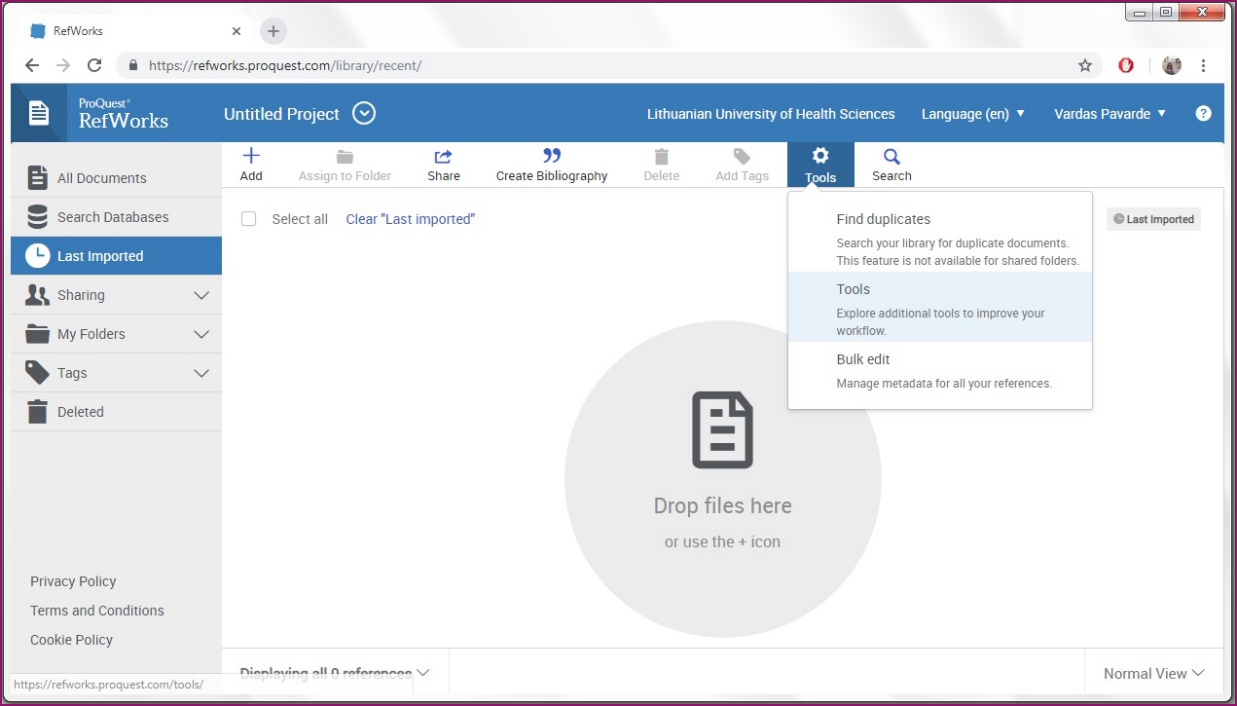Open All Documents in sidebar
Image resolution: width=1237 pixels, height=706 pixels.
(x=101, y=178)
